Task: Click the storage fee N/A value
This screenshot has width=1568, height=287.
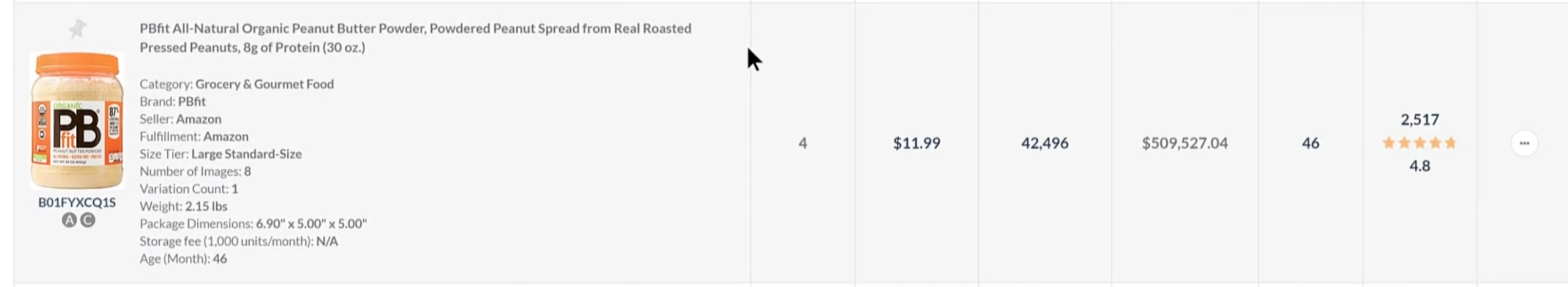Action: tap(327, 241)
